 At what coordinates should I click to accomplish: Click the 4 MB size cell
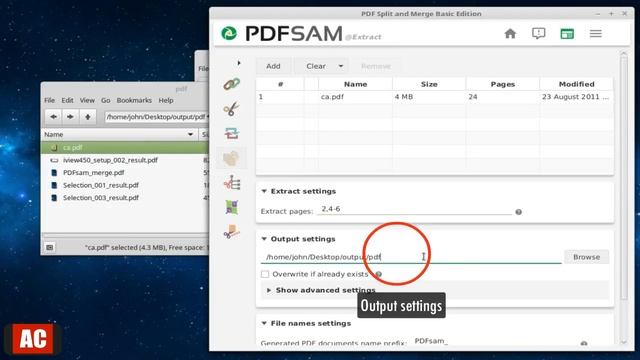429,97
